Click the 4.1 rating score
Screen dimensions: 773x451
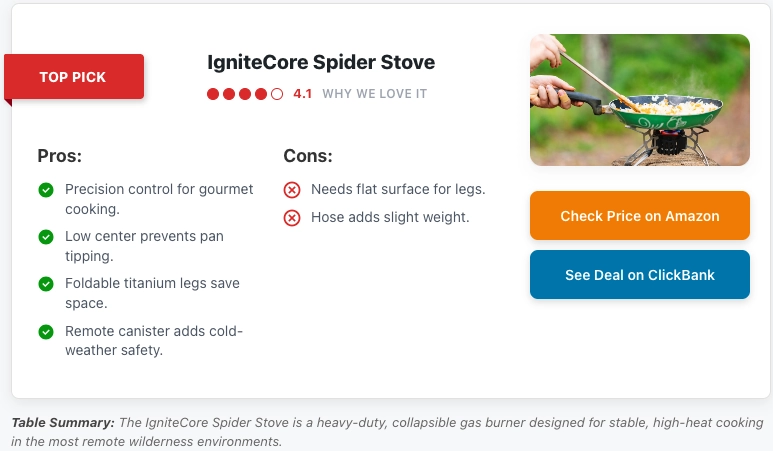click(x=302, y=94)
